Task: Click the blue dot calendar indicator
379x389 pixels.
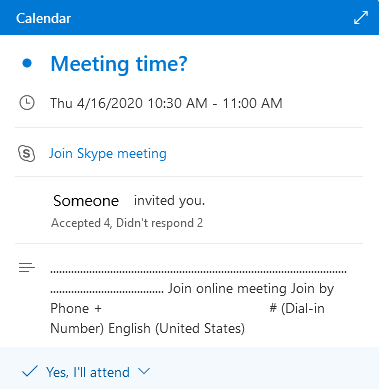Action: pos(27,63)
